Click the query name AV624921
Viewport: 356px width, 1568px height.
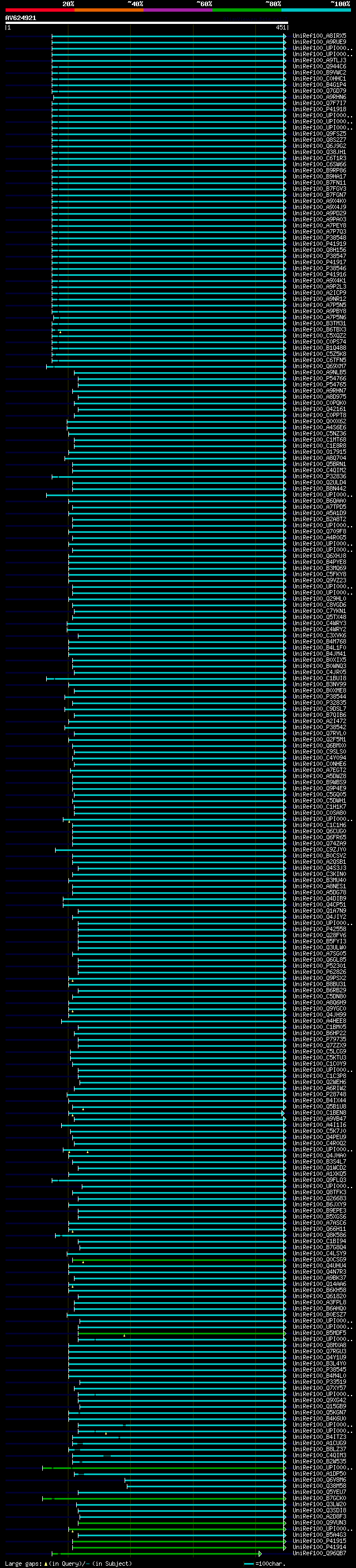point(21,18)
